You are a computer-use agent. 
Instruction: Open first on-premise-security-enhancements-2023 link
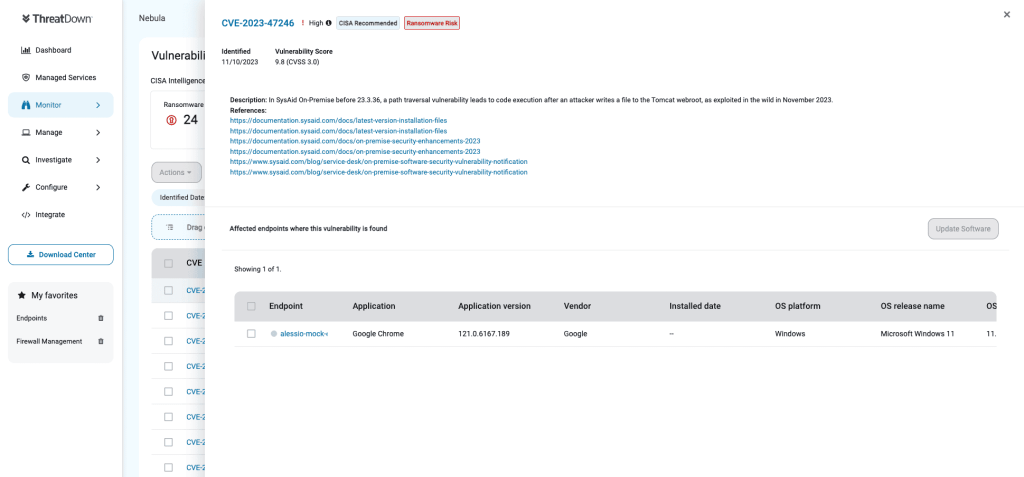pyautogui.click(x=355, y=141)
